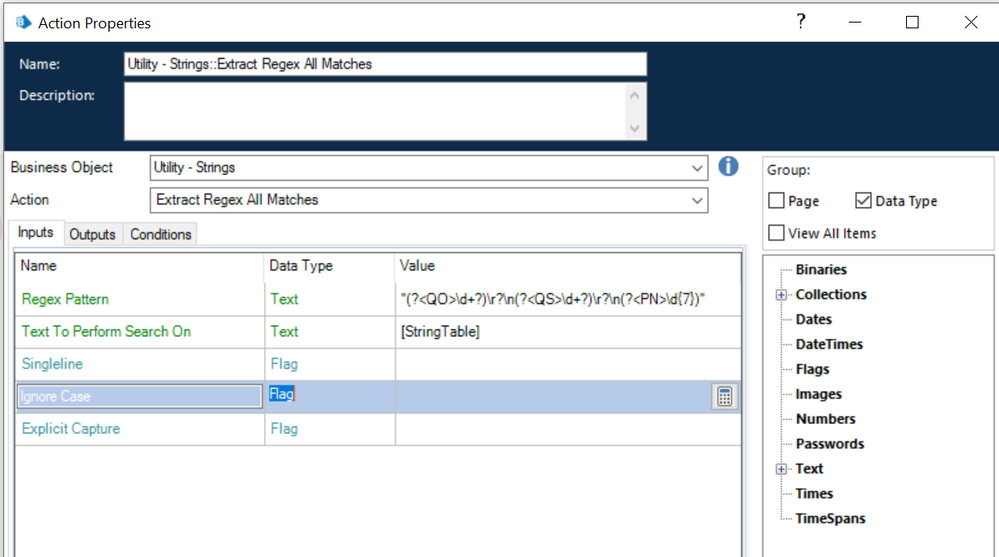Select the Collections tree item
The image size is (999, 557).
coord(831,294)
